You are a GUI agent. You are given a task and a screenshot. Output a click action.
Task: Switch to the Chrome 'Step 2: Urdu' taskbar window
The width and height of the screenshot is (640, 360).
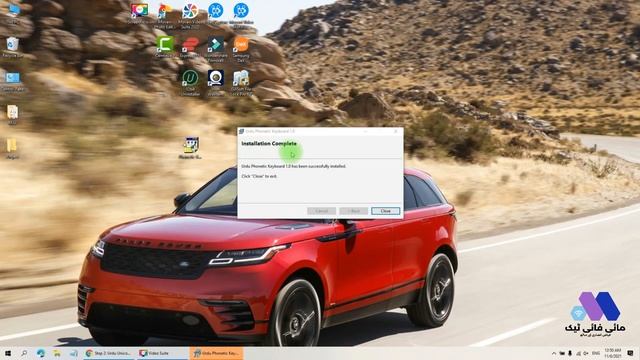pos(109,353)
